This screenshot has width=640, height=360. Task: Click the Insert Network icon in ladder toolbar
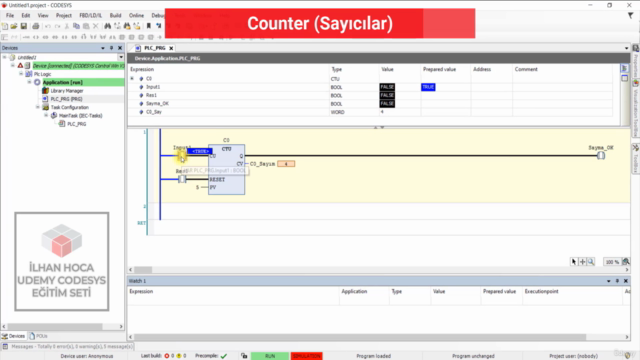(x=5, y=37)
